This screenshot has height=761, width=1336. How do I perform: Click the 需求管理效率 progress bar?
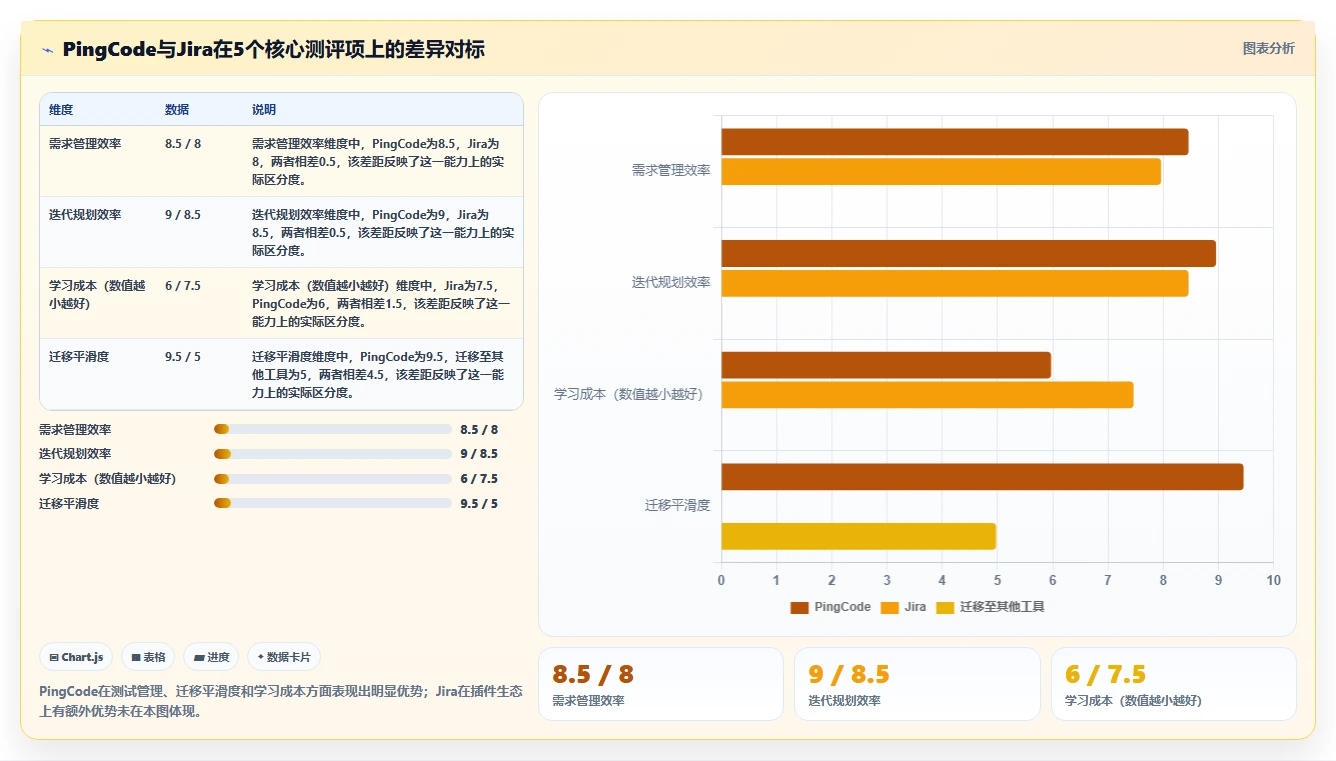pyautogui.click(x=332, y=429)
